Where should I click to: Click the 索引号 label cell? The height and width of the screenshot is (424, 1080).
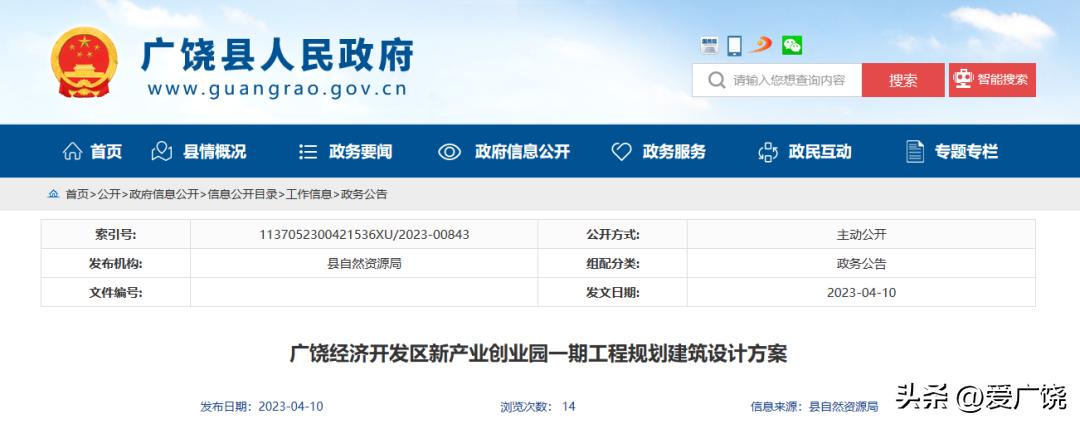click(x=116, y=235)
